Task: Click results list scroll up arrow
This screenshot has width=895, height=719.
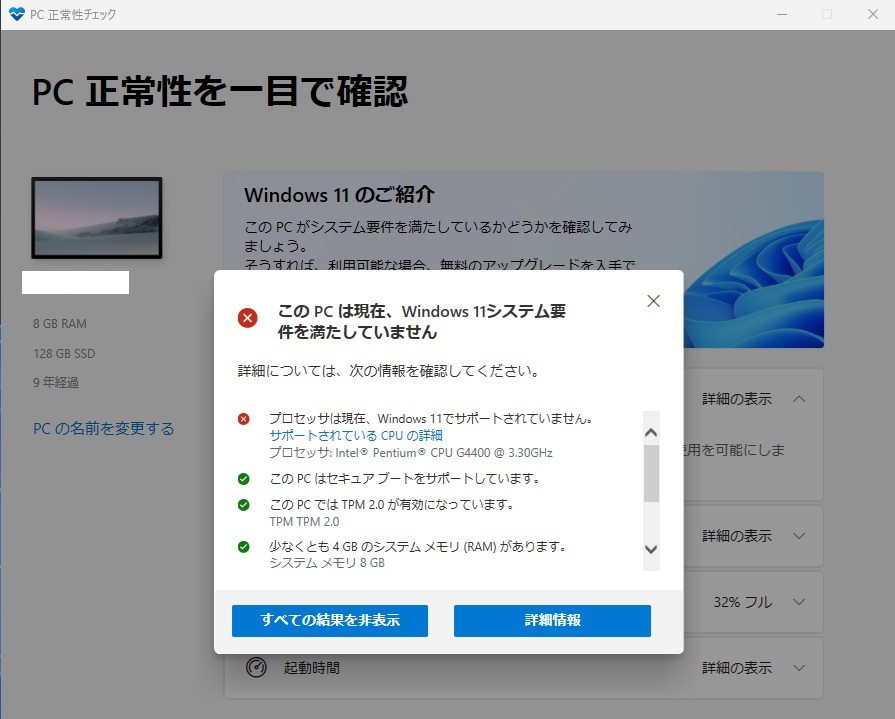Action: [651, 433]
